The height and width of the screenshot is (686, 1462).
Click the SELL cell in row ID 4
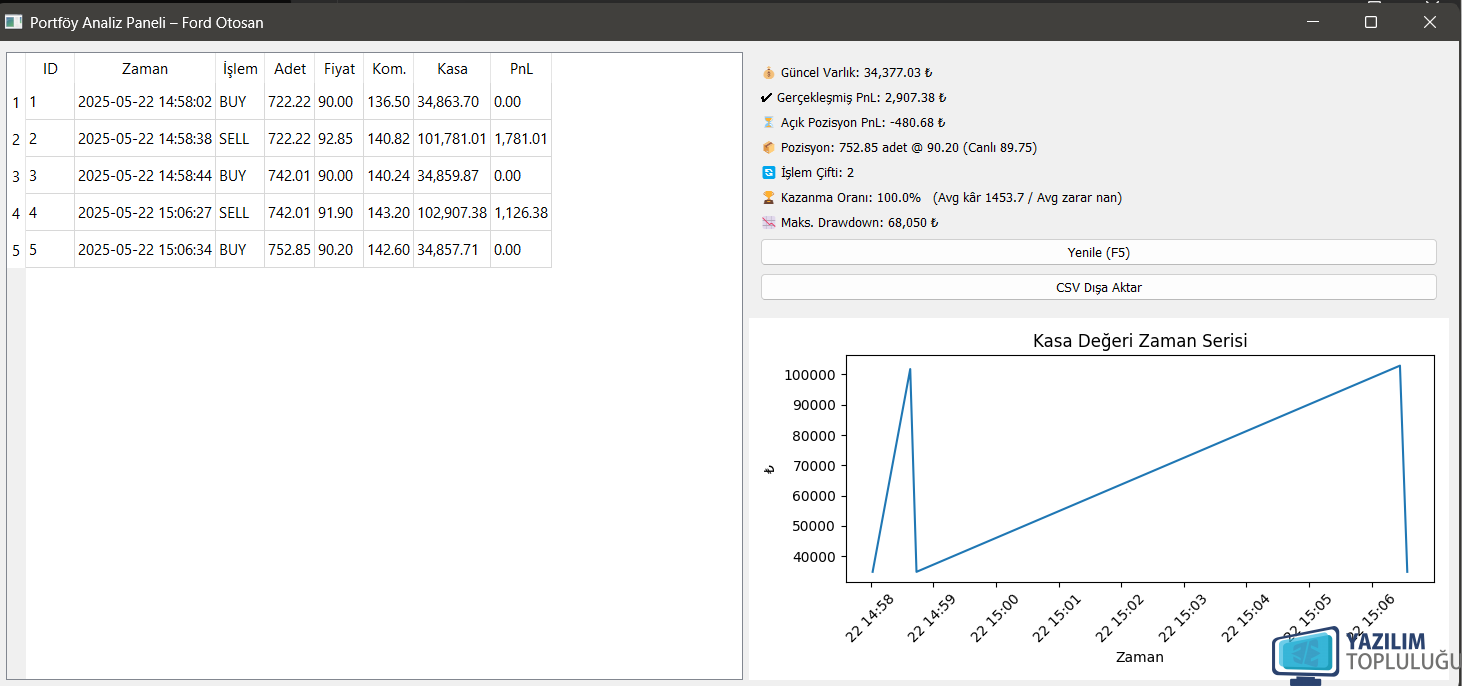[x=240, y=213]
